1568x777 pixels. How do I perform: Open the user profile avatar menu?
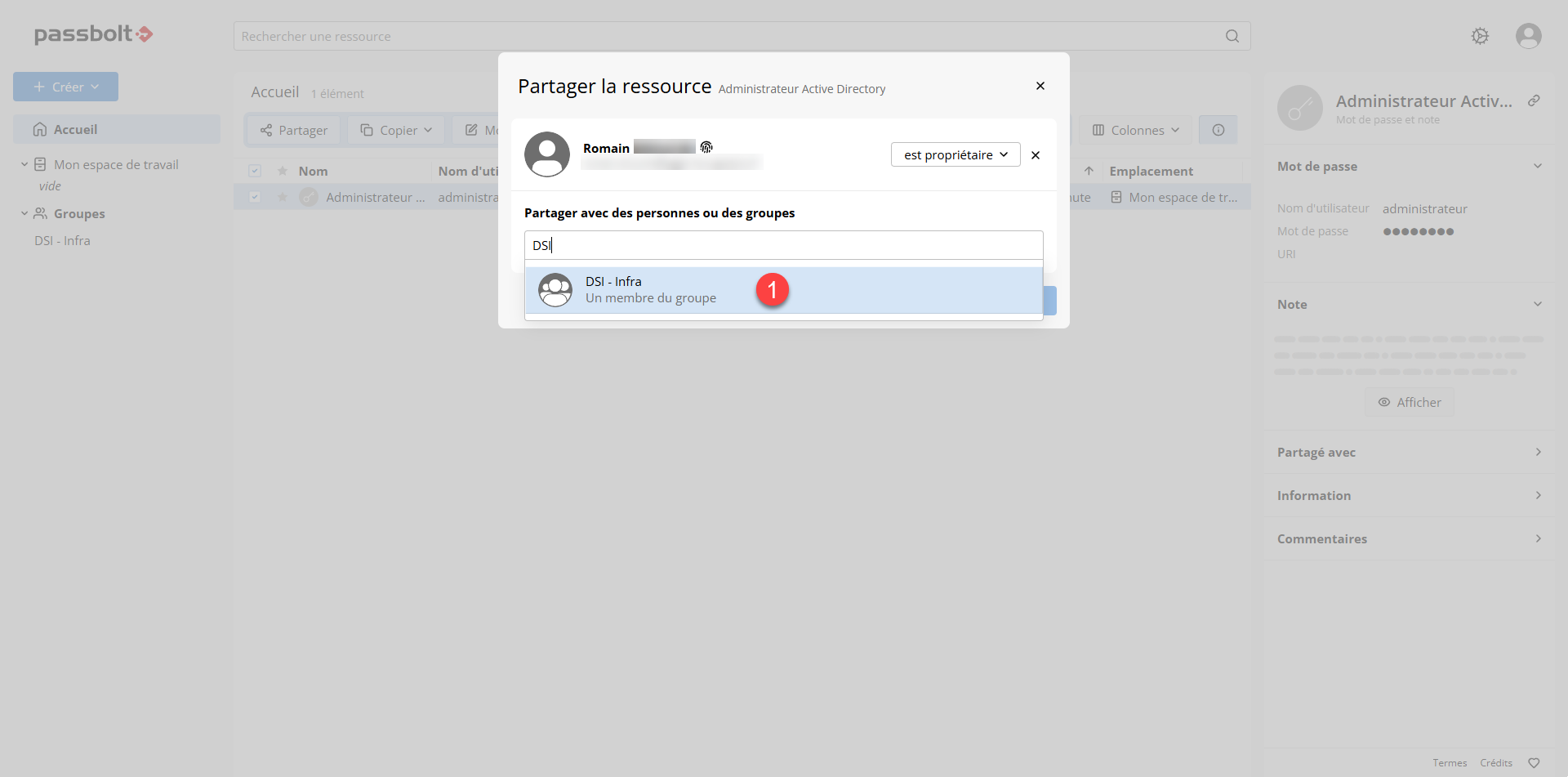[1528, 36]
